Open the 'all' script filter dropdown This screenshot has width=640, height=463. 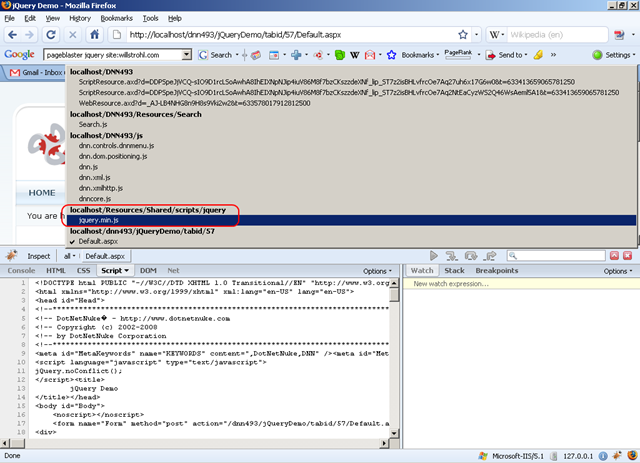(x=69, y=256)
